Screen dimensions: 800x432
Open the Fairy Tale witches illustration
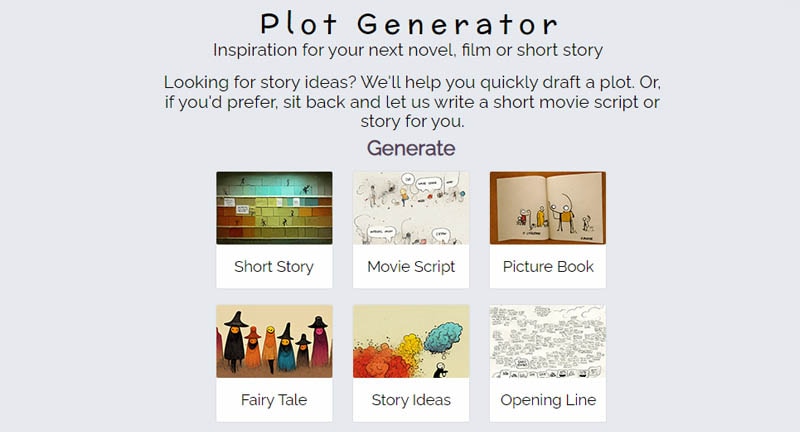click(x=274, y=342)
